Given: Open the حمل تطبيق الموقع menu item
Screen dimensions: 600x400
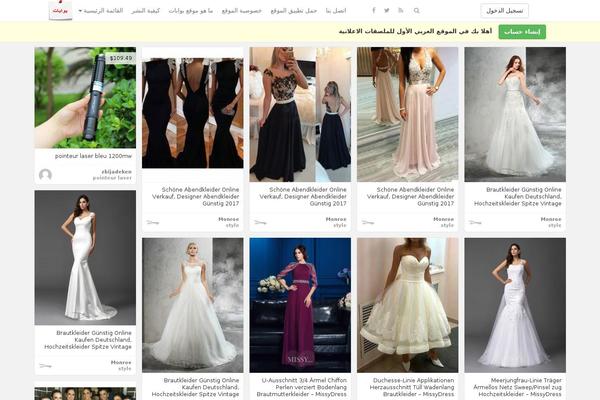Looking at the screenshot, I should tap(294, 11).
